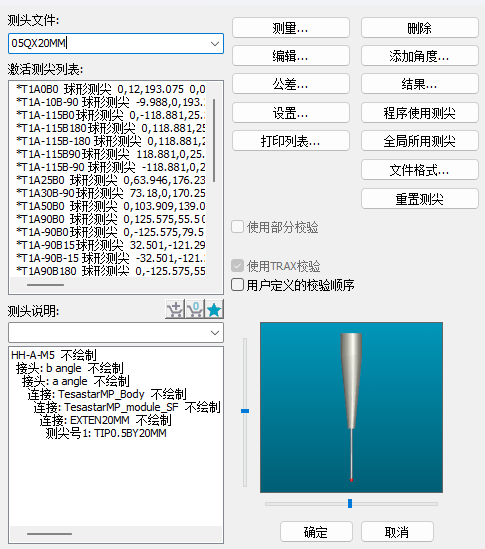The image size is (485, 549).
Task: Open the 测头文件 dropdown arrow
Action: (215, 43)
